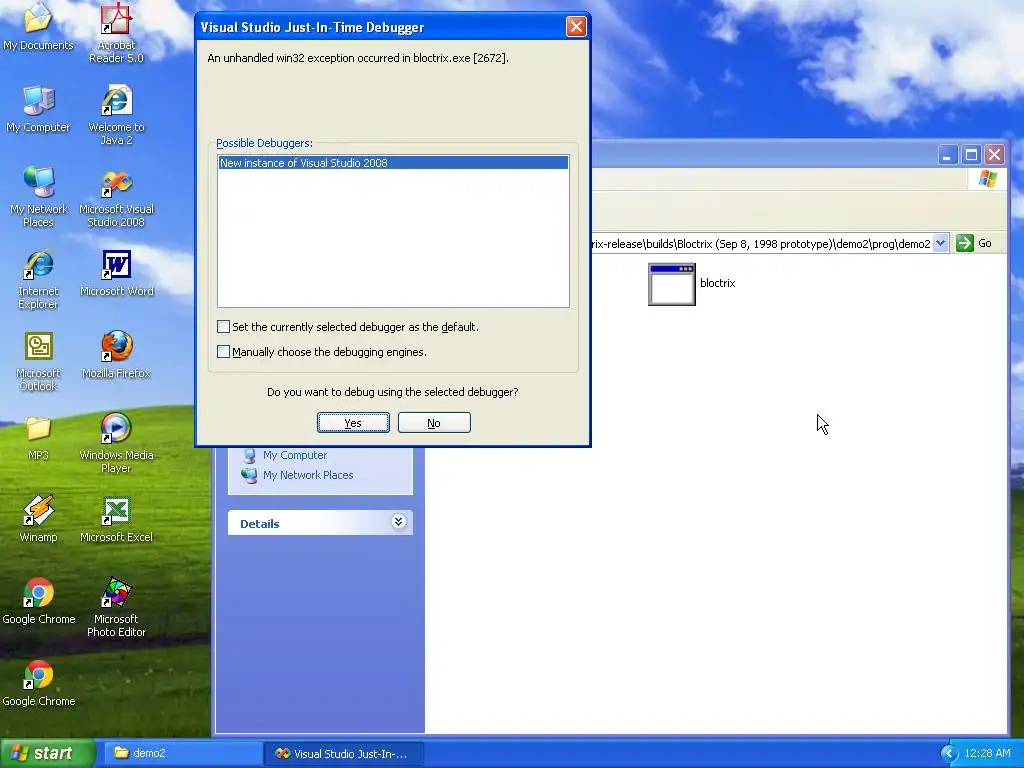Viewport: 1024px width, 768px height.
Task: Open My Documents desktop icon
Action: [x=38, y=26]
